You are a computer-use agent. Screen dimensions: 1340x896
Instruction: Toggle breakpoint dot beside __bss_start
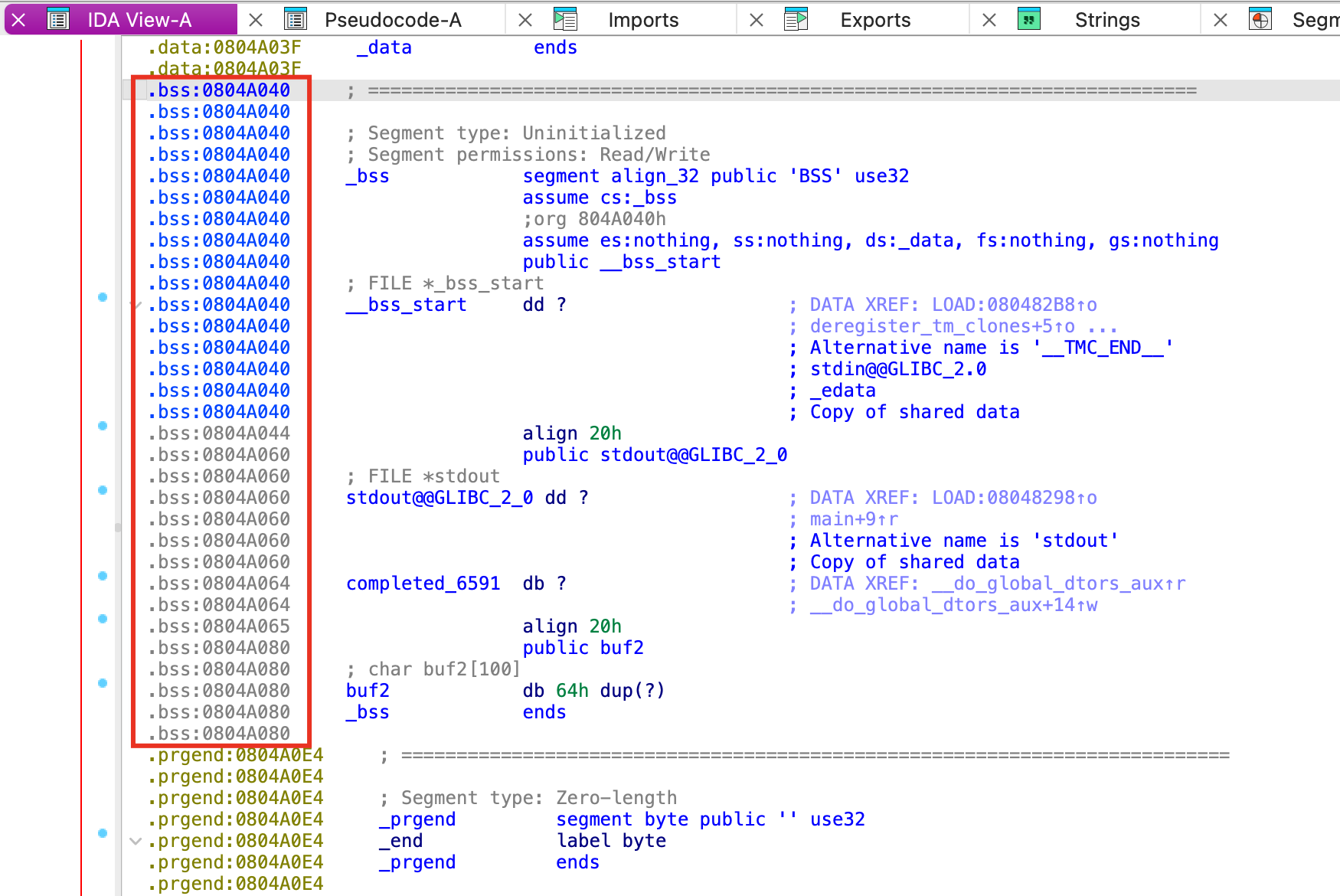pyautogui.click(x=103, y=297)
